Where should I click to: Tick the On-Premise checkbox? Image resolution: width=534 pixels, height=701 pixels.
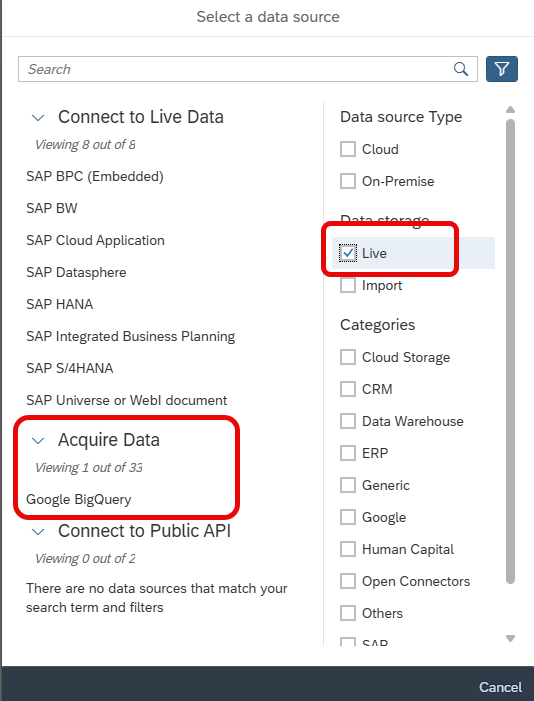348,181
